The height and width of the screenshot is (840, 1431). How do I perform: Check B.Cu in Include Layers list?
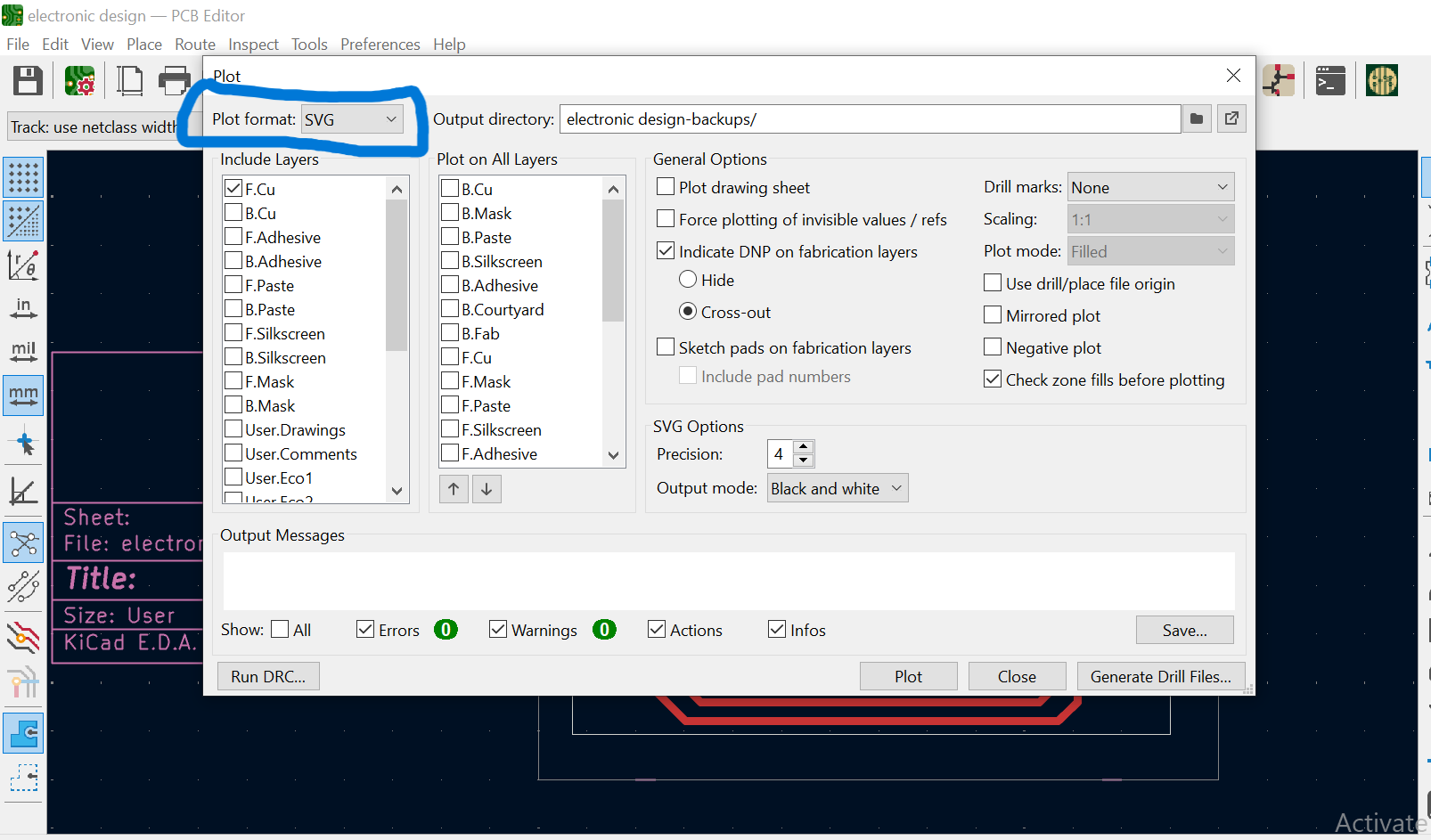tap(233, 212)
